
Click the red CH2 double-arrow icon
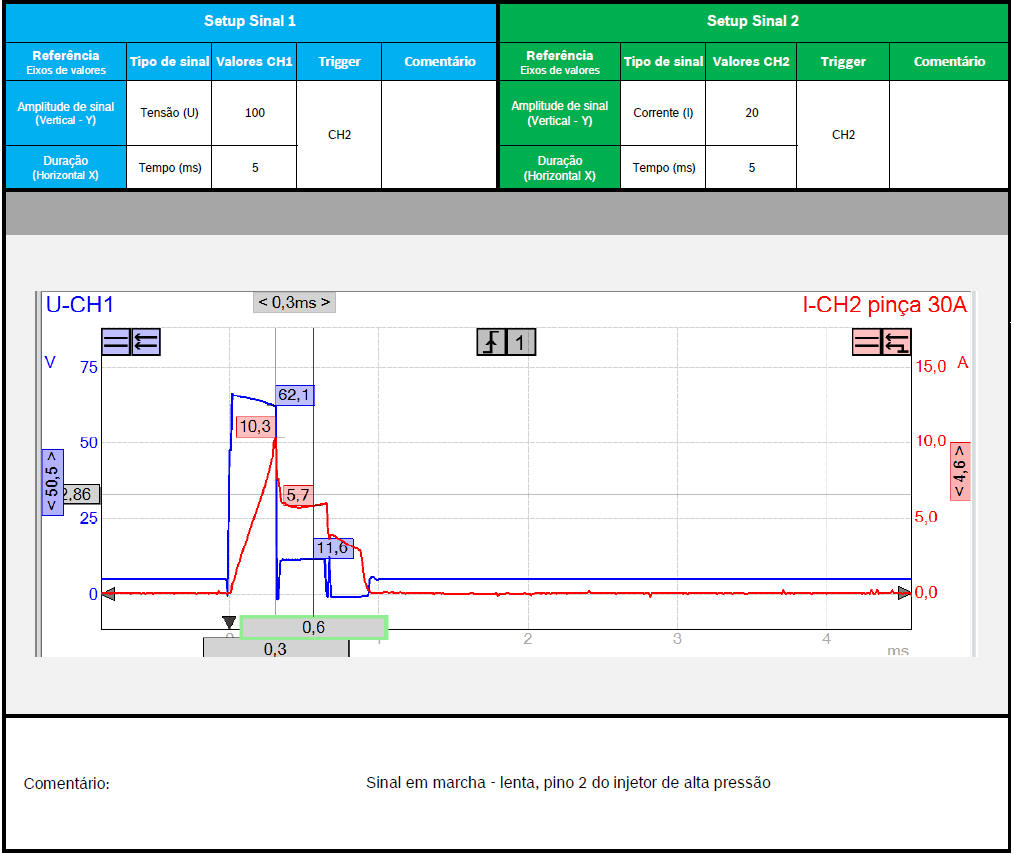point(896,342)
